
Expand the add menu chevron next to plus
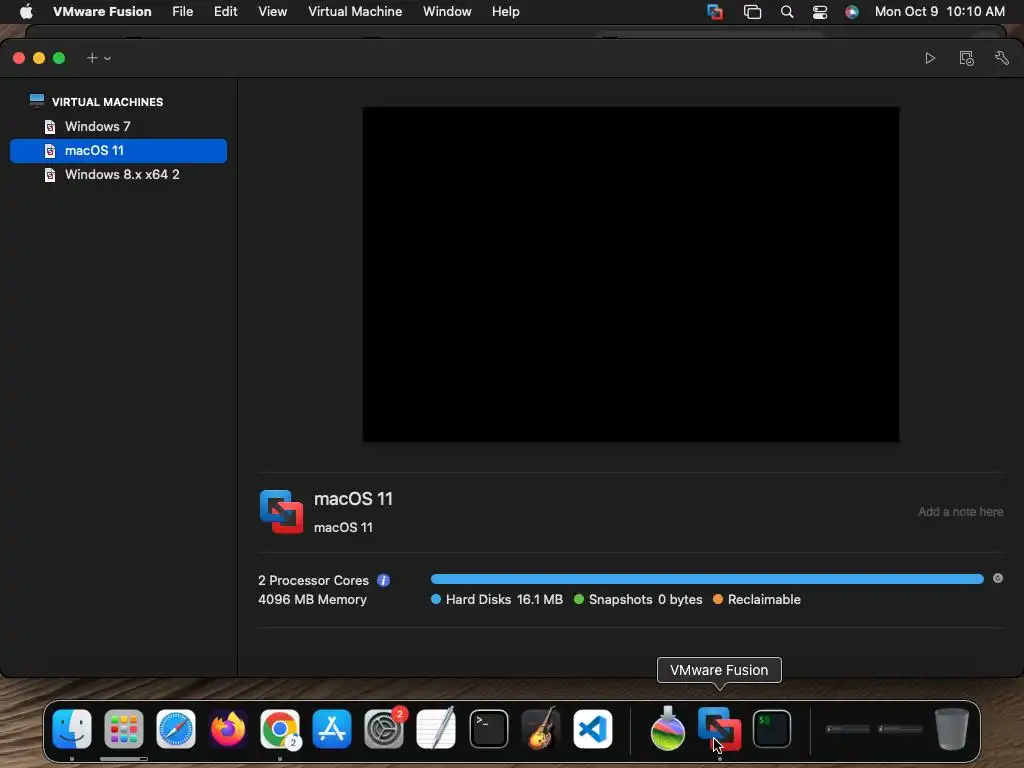(108, 59)
